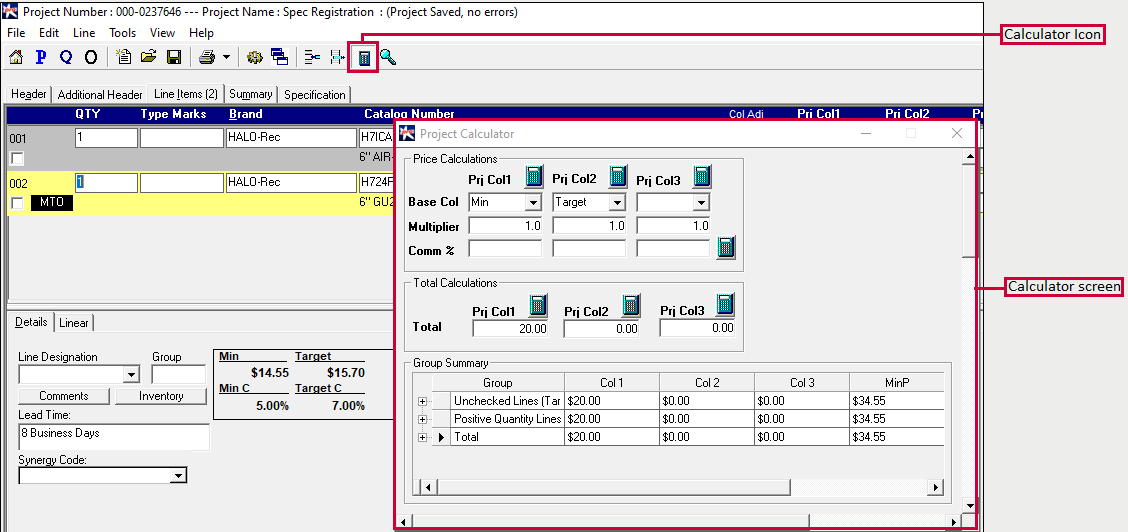1128x532 pixels.
Task: Open the Prj Col1 Base Col dropdown
Action: 532,202
